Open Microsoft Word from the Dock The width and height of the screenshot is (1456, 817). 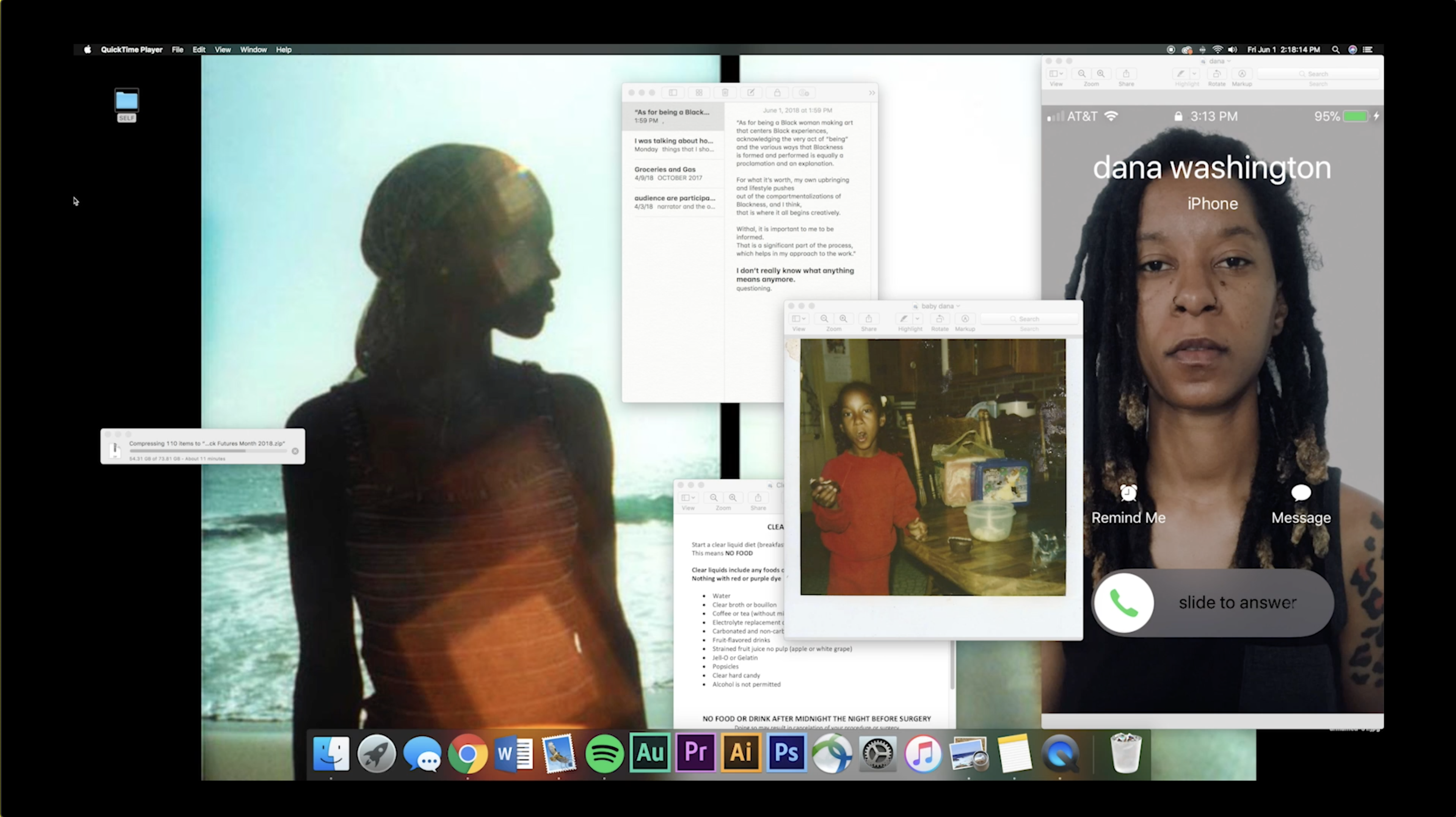513,753
